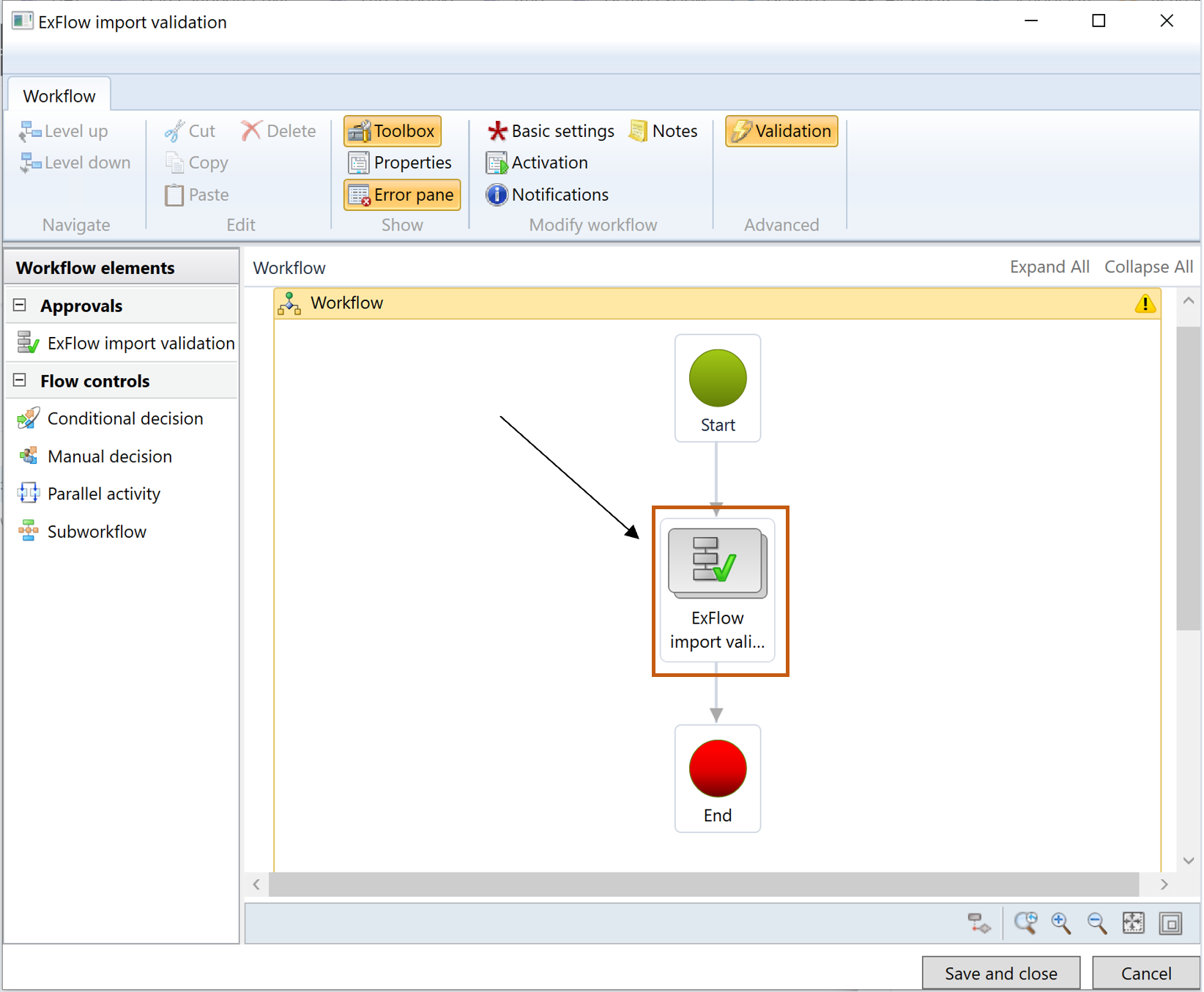The height and width of the screenshot is (992, 1204).
Task: Click the connector routing icon in bottom toolbar
Action: coord(979,923)
